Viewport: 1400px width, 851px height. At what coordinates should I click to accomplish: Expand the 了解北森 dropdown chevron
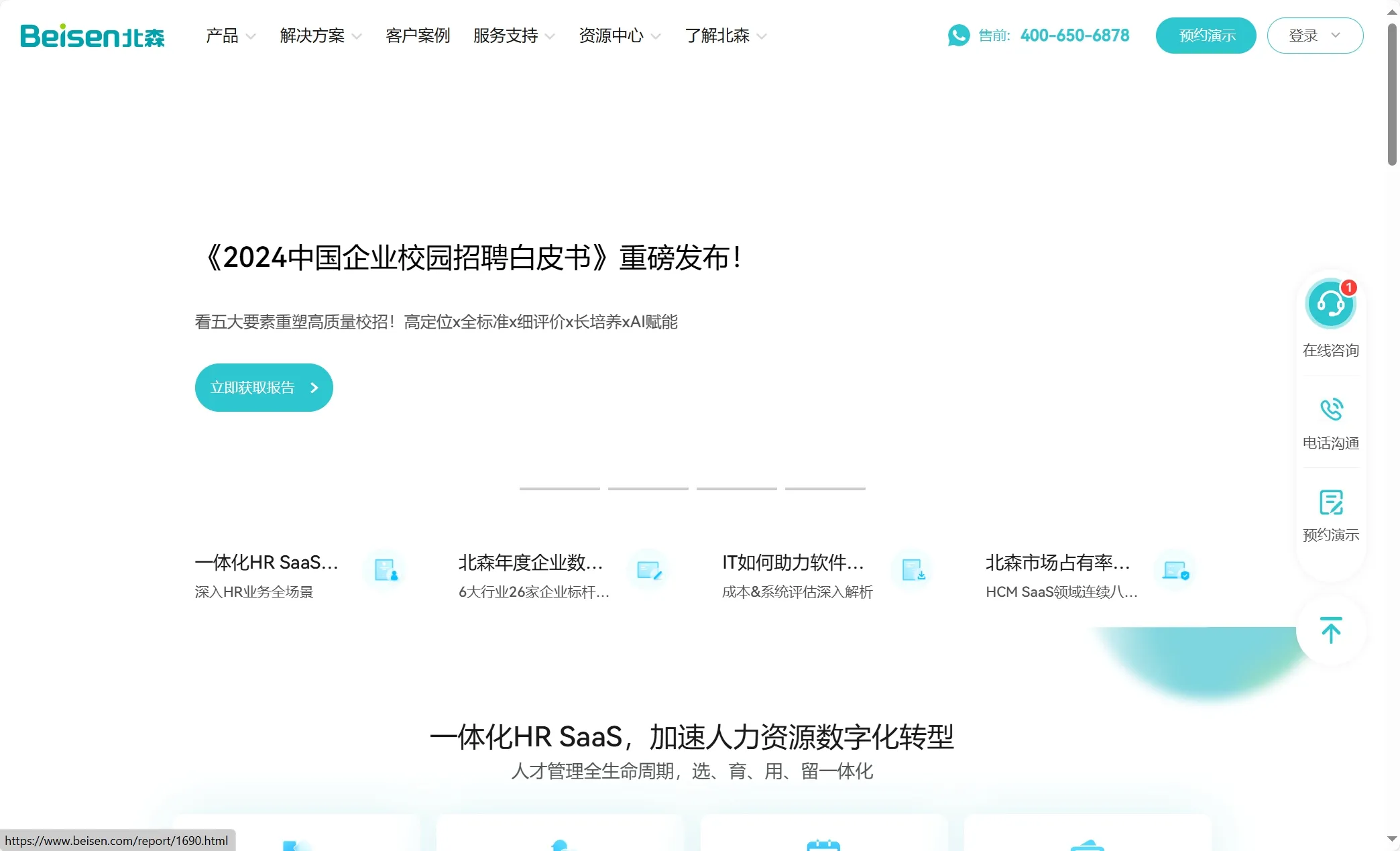pos(761,36)
